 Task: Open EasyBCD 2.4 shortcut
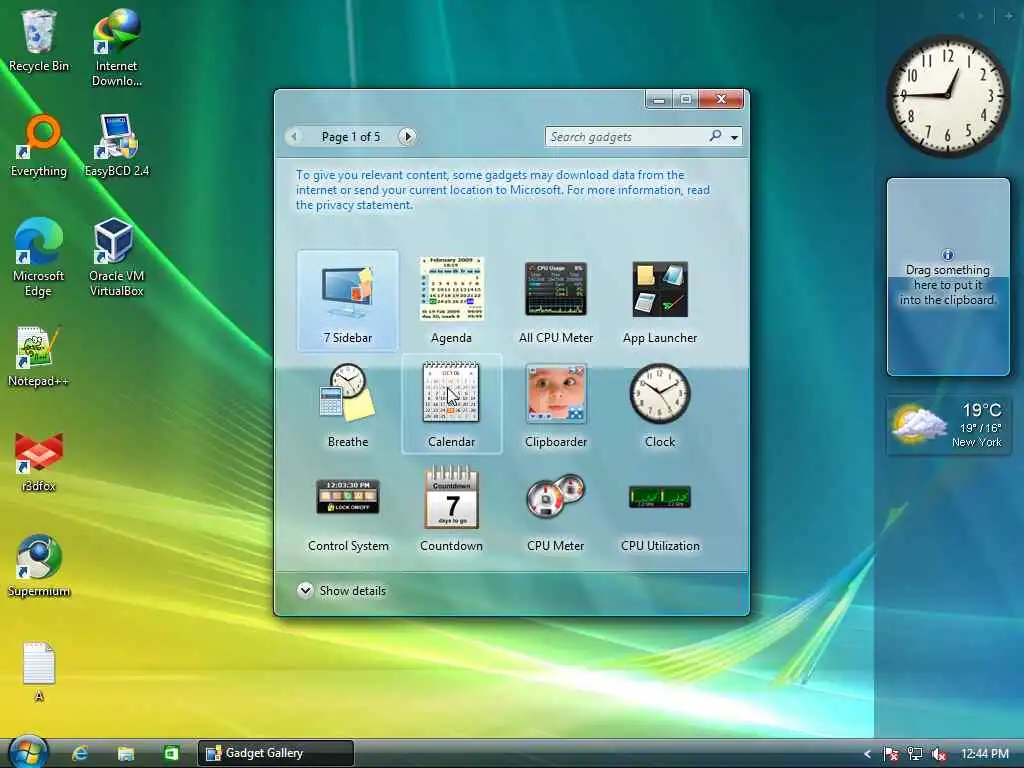117,146
